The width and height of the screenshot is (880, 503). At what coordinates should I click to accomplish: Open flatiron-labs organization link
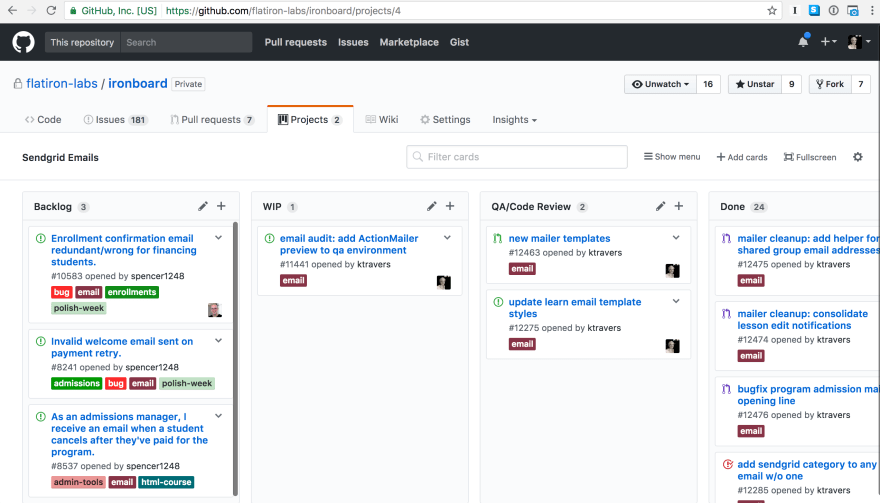tap(62, 84)
